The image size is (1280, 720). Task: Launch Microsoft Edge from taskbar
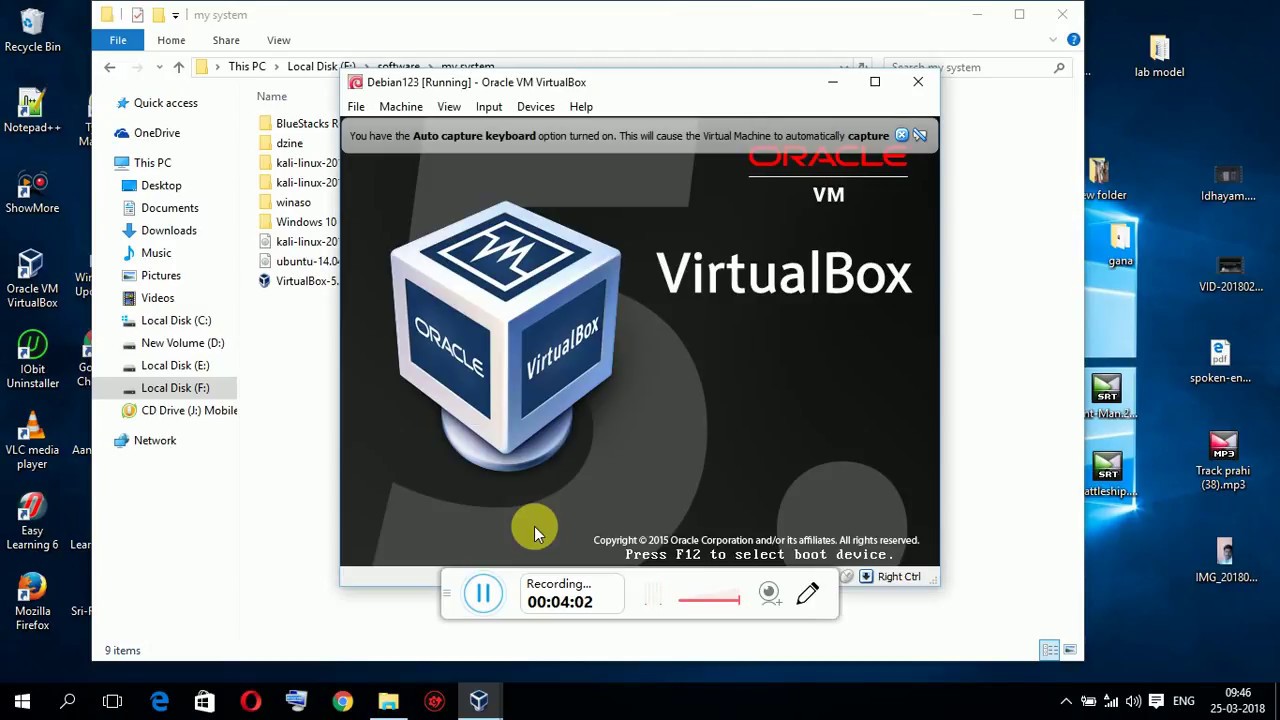click(x=160, y=701)
